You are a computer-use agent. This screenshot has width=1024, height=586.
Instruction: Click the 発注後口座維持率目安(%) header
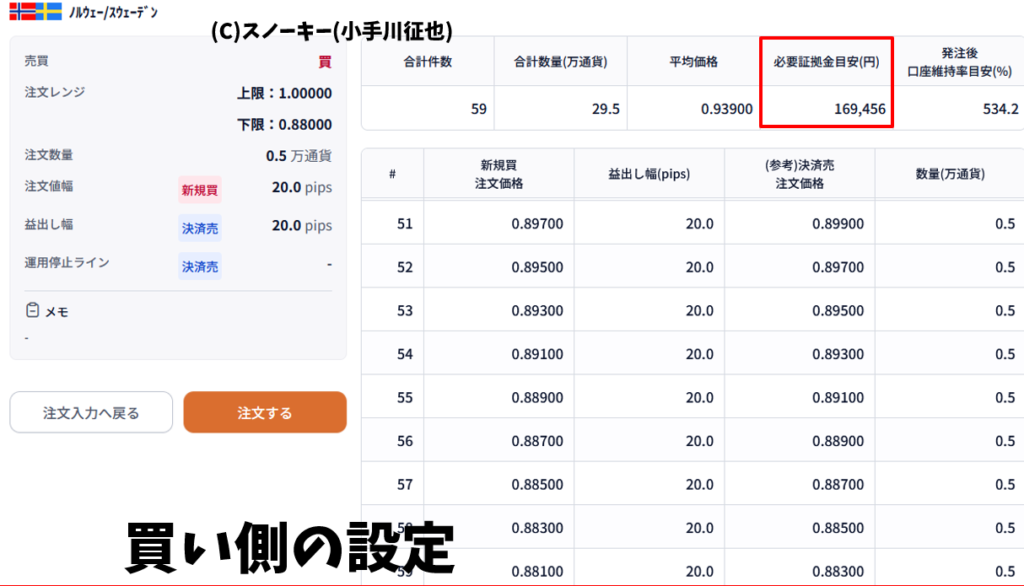click(x=960, y=62)
